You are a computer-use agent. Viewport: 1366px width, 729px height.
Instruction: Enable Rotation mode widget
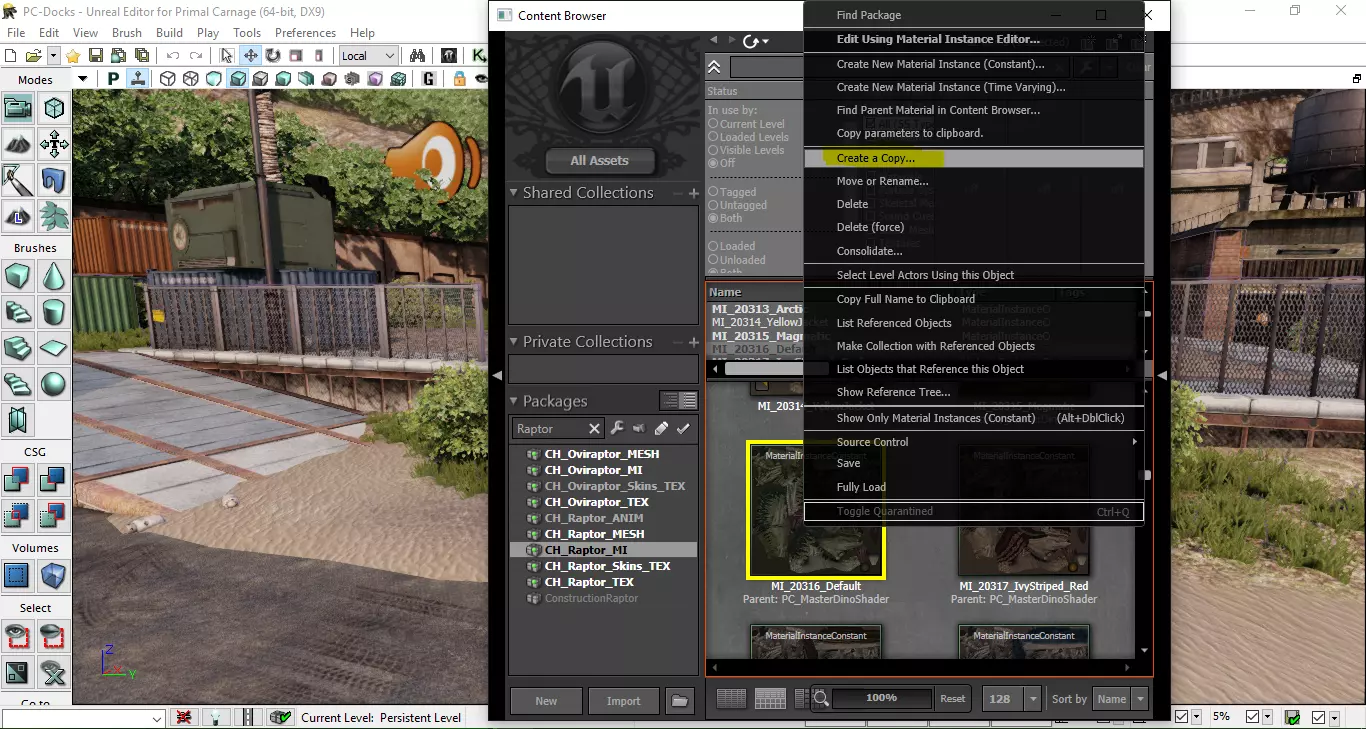(x=273, y=56)
